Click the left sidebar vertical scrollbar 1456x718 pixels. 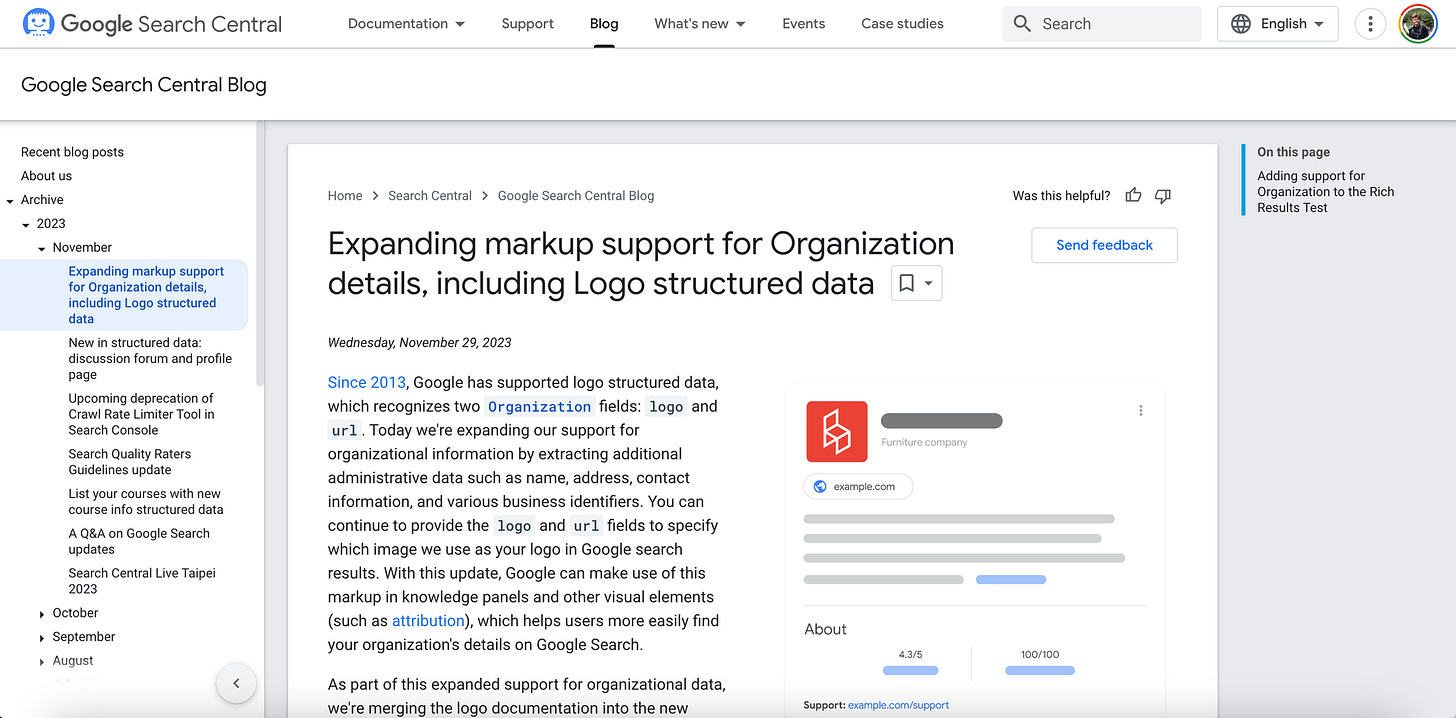click(x=260, y=255)
